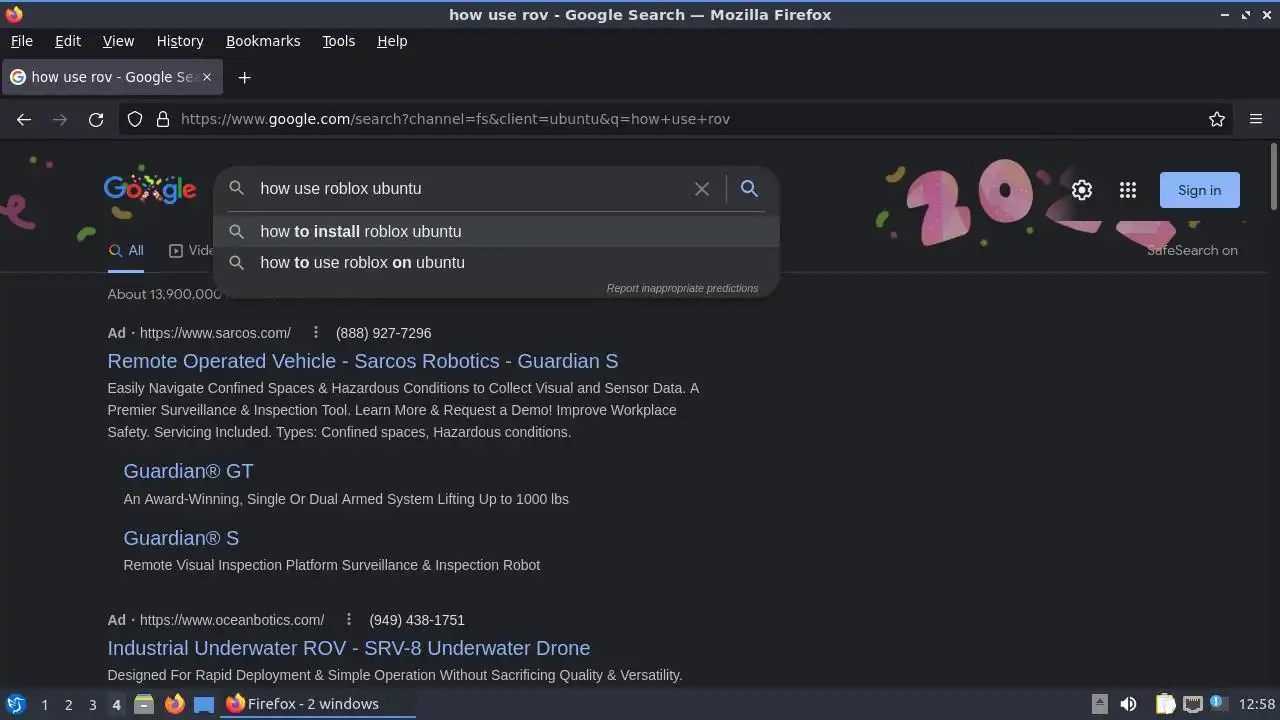
Task: Clear the search box with the X icon
Action: [x=702, y=189]
